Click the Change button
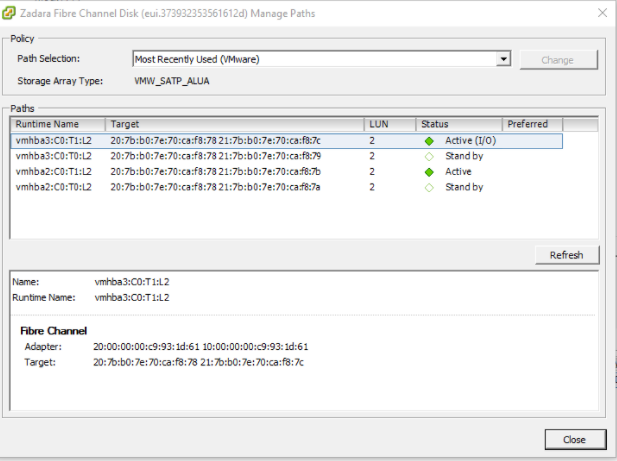Viewport: 617px width, 461px height. 558,60
